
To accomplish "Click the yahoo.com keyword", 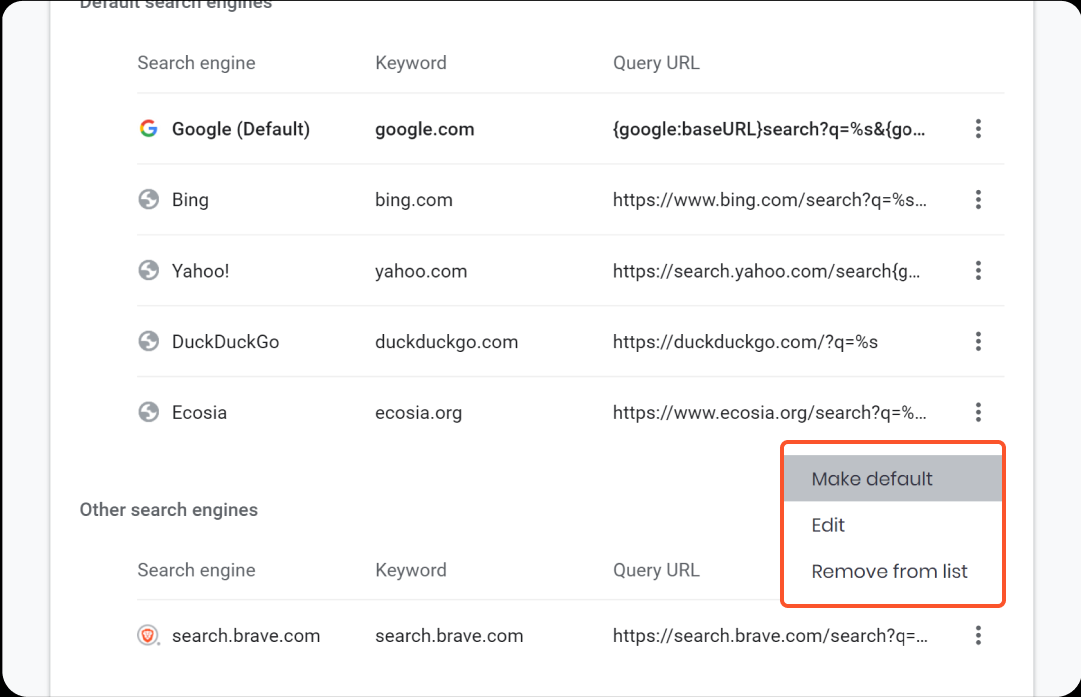I will pos(421,272).
